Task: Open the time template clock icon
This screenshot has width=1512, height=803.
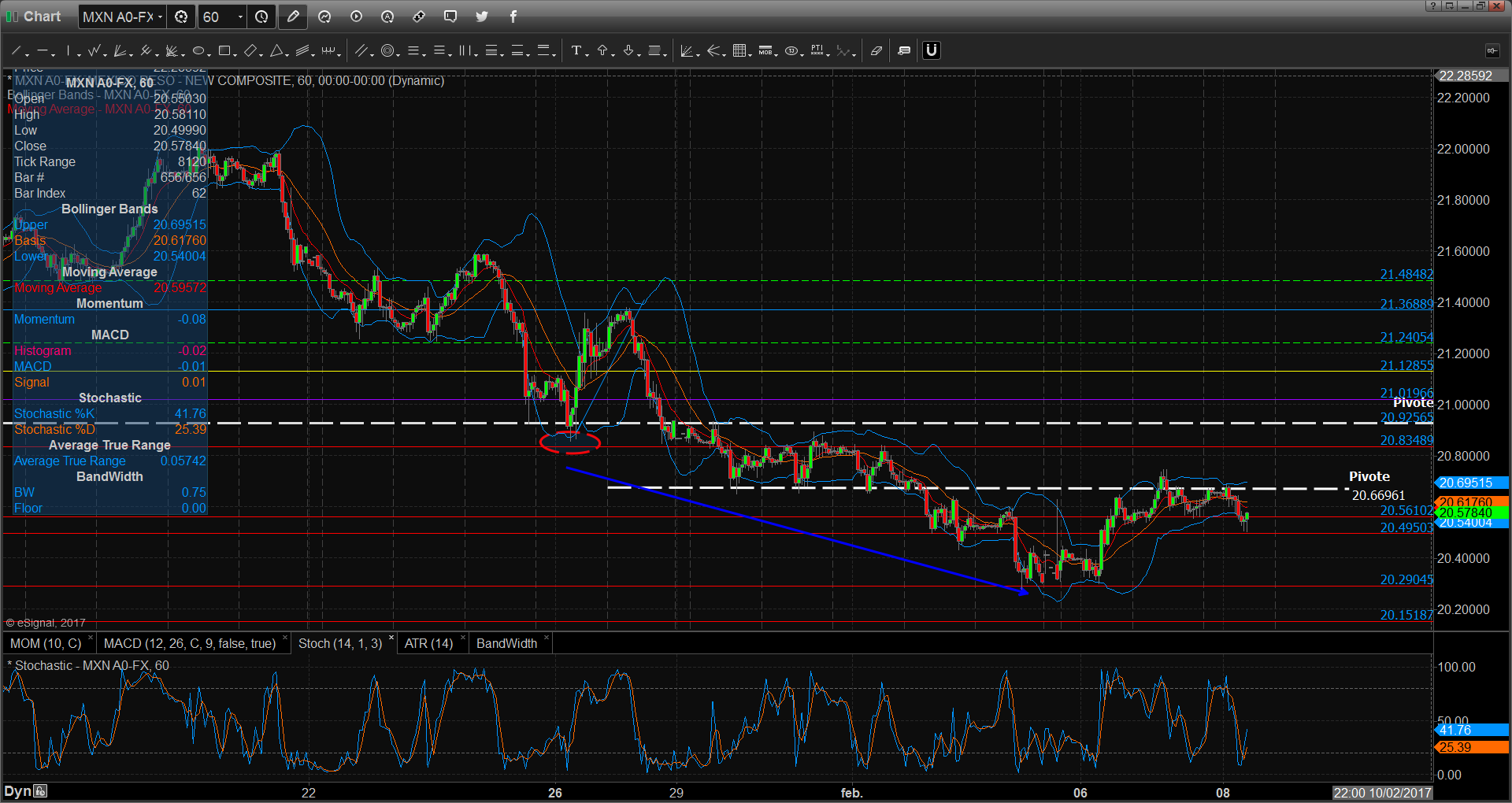Action: [261, 17]
